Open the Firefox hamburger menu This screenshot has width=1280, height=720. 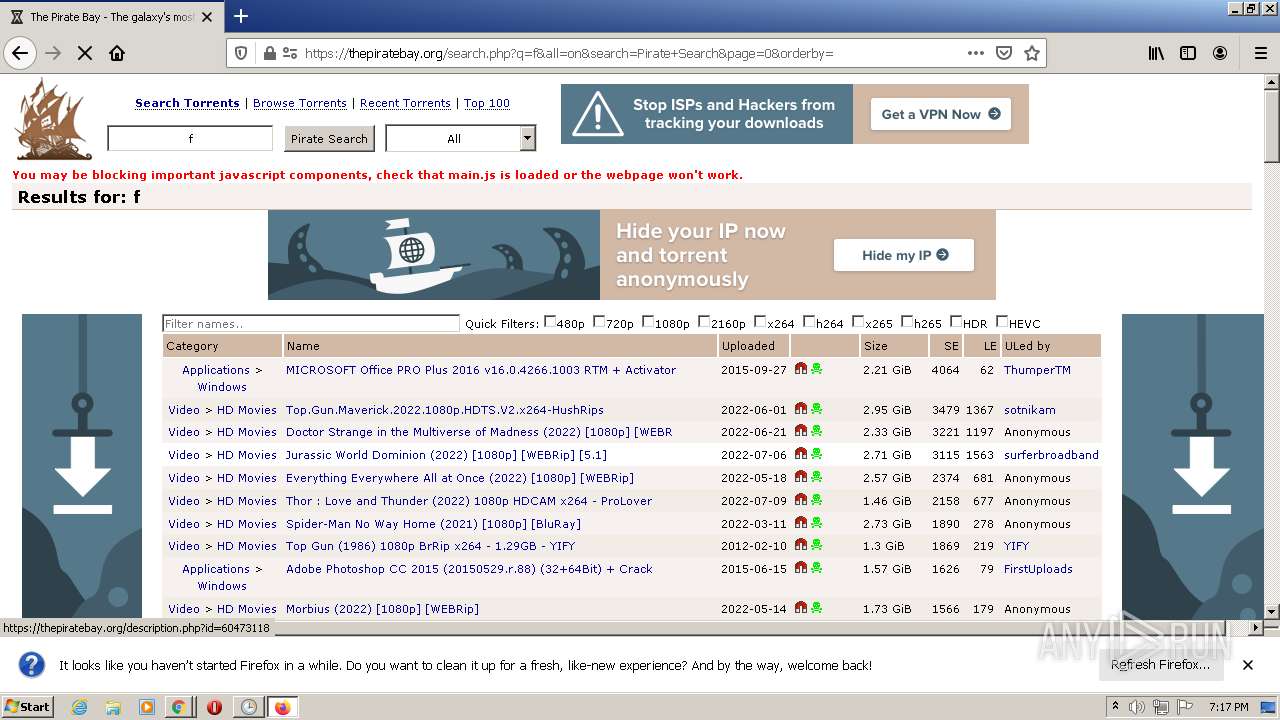click(x=1261, y=53)
